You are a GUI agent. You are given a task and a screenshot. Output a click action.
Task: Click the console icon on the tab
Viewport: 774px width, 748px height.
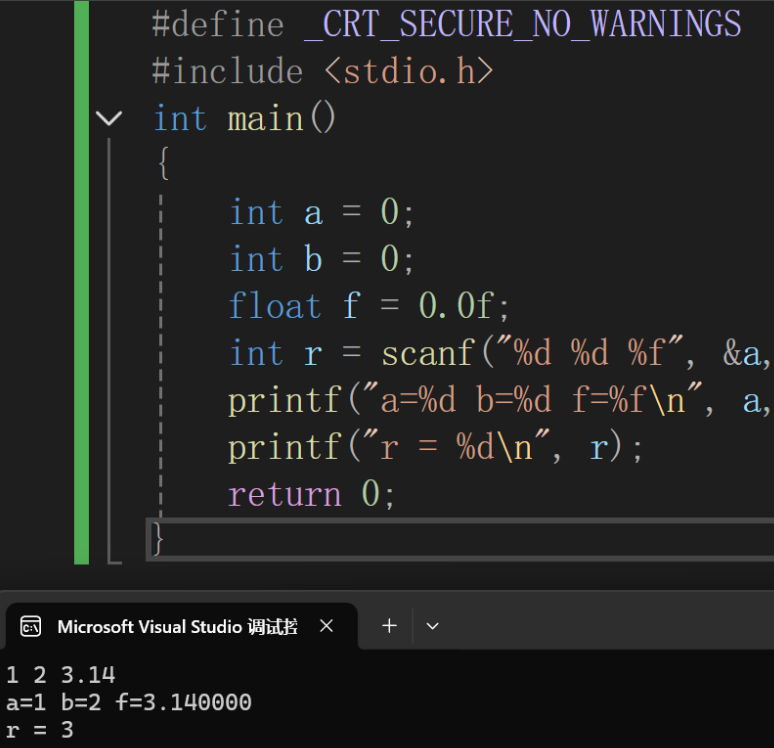click(x=31, y=627)
